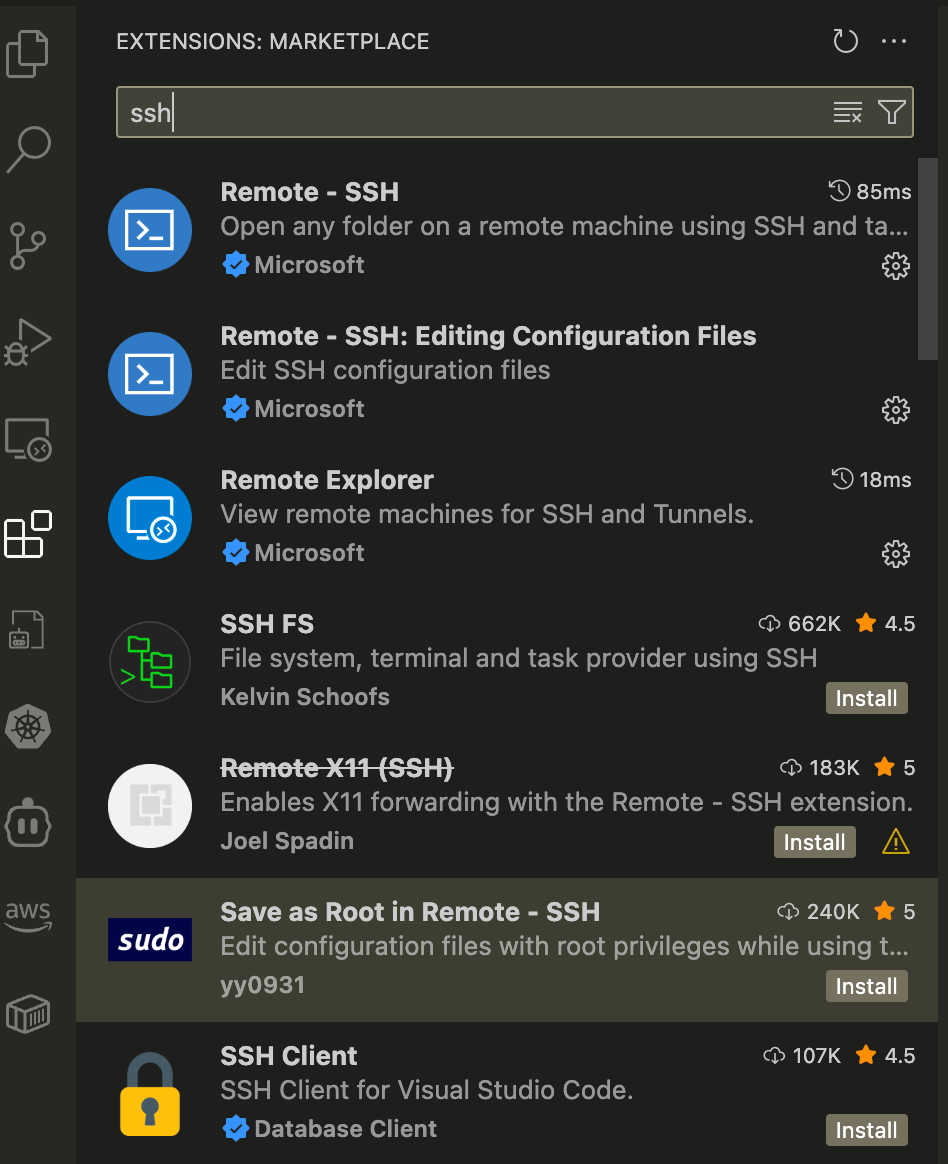Click the sudo extension logo
The height and width of the screenshot is (1164, 948).
click(150, 940)
